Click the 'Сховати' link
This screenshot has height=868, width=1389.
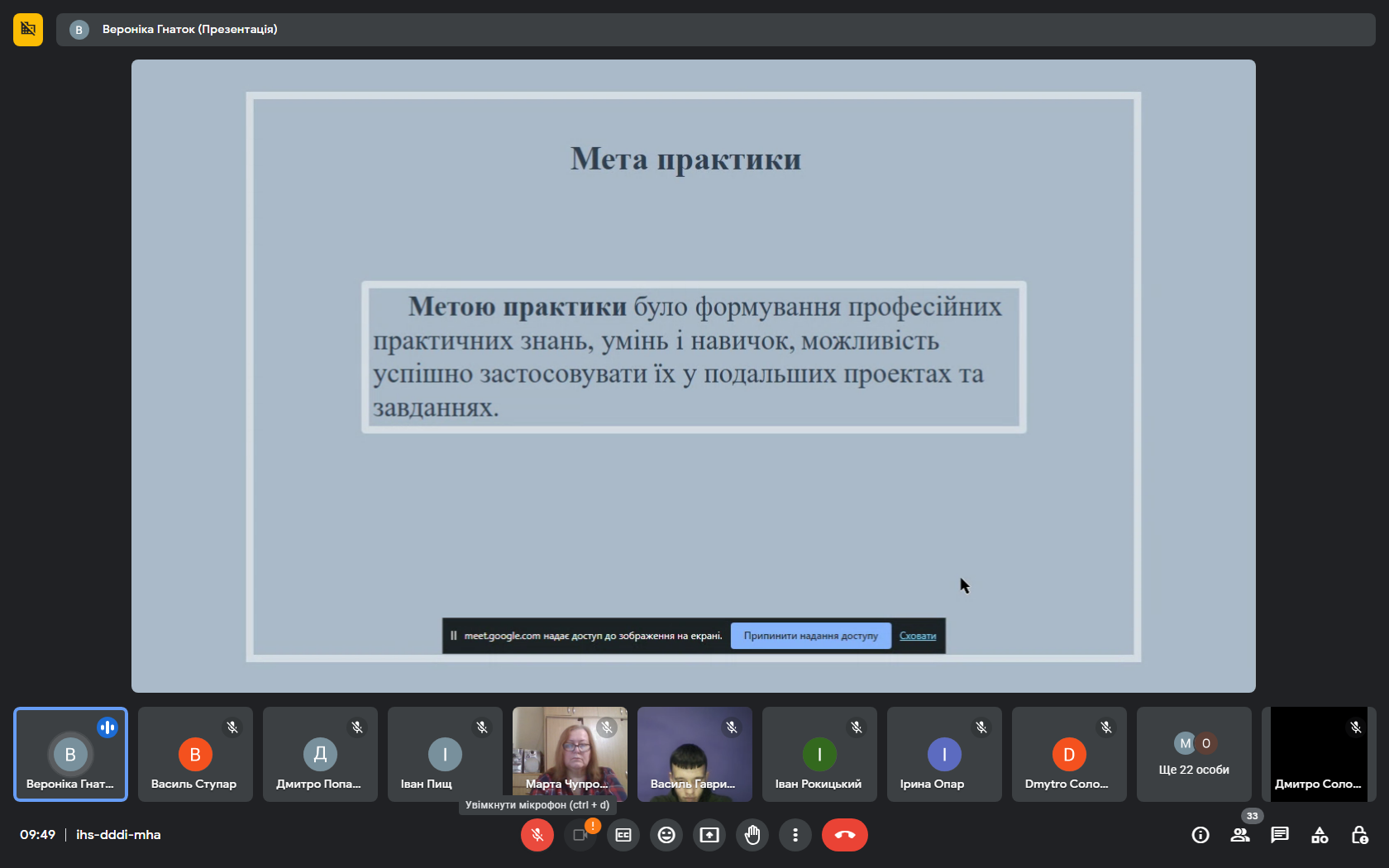[918, 636]
